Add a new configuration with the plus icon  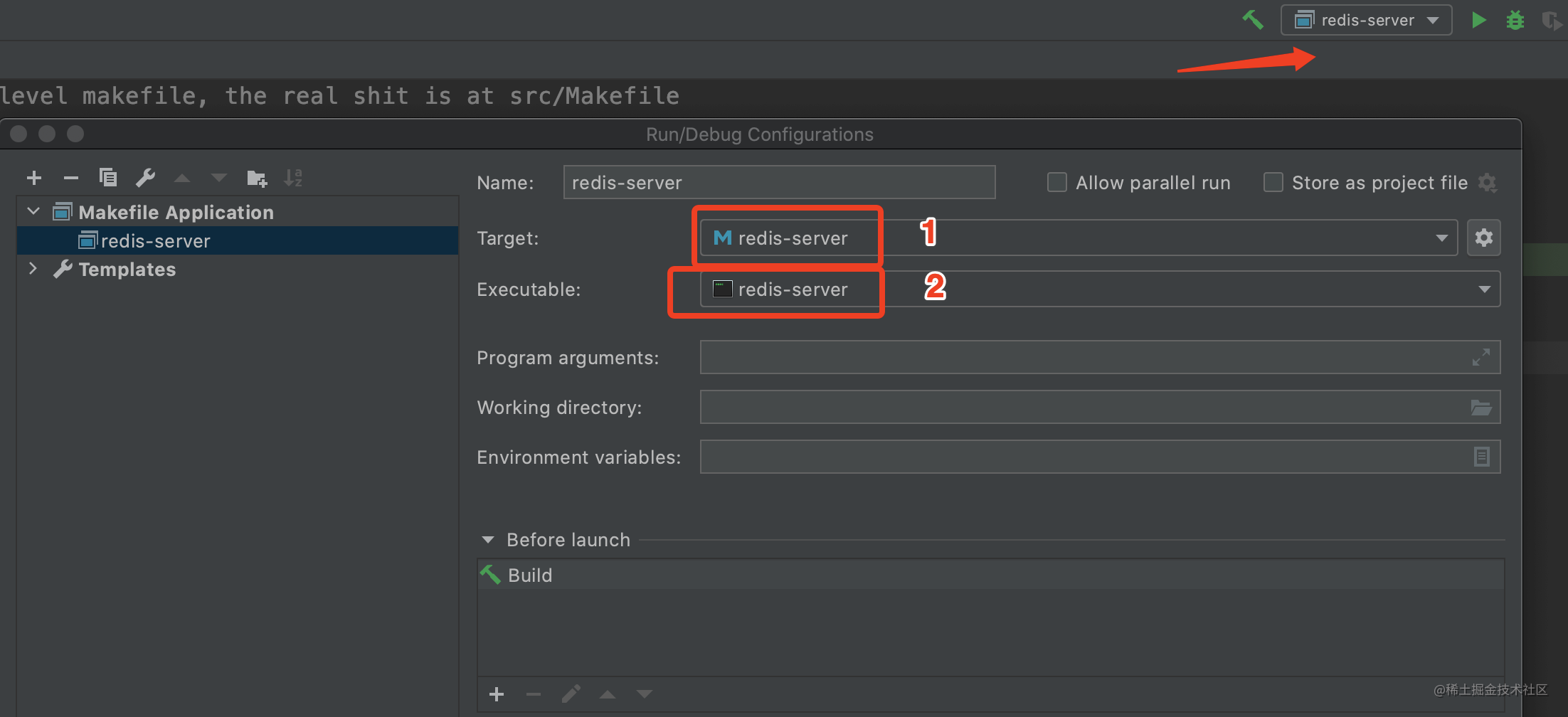tap(34, 178)
